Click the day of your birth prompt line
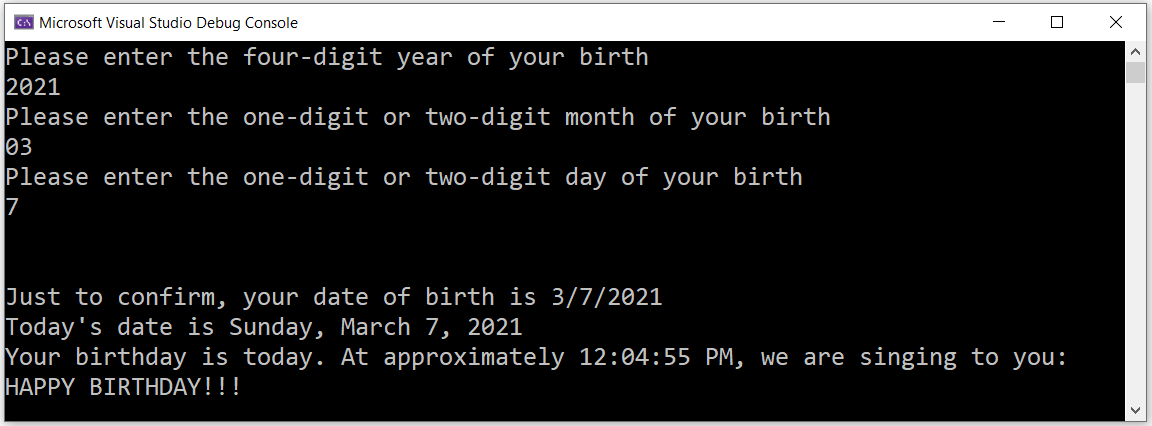Image resolution: width=1152 pixels, height=426 pixels. pos(404,177)
